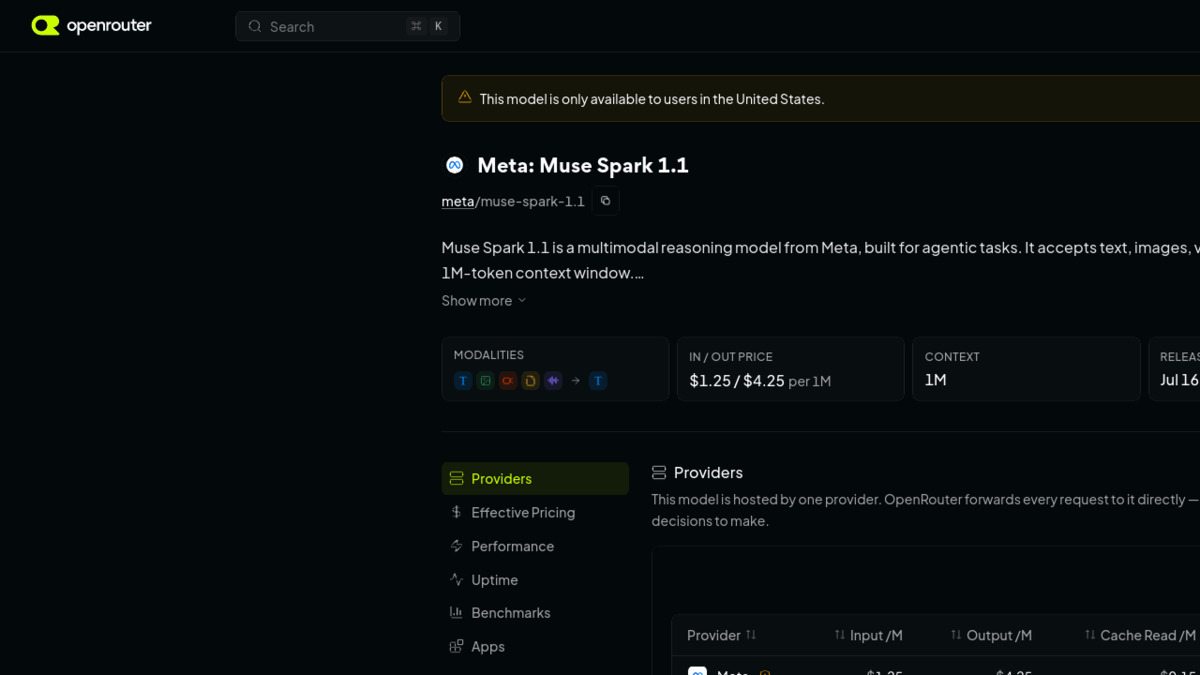
Task: Open the Apps section
Action: 535,646
